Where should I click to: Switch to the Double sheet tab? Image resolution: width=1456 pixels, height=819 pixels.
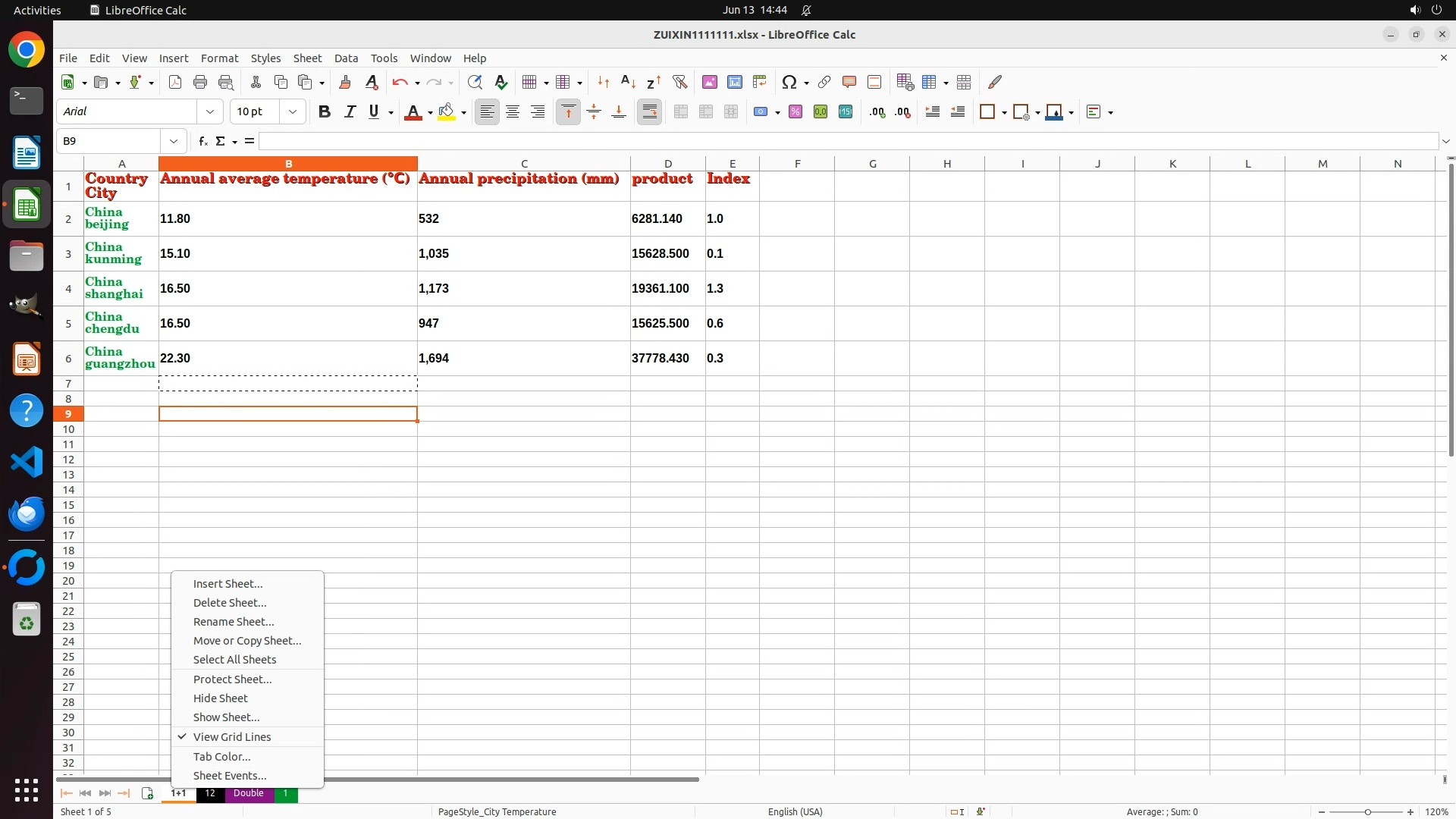[249, 793]
